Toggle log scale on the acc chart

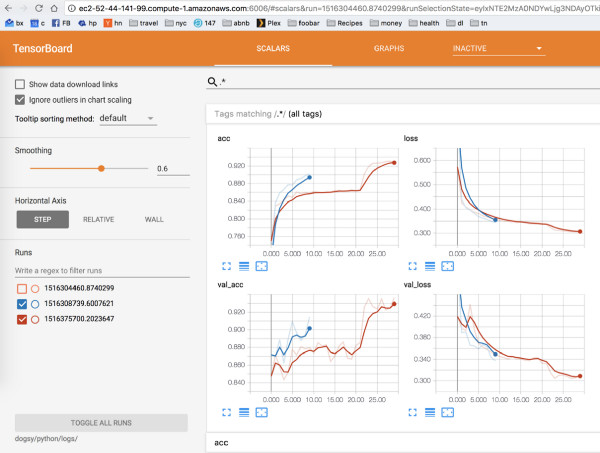coord(243,265)
